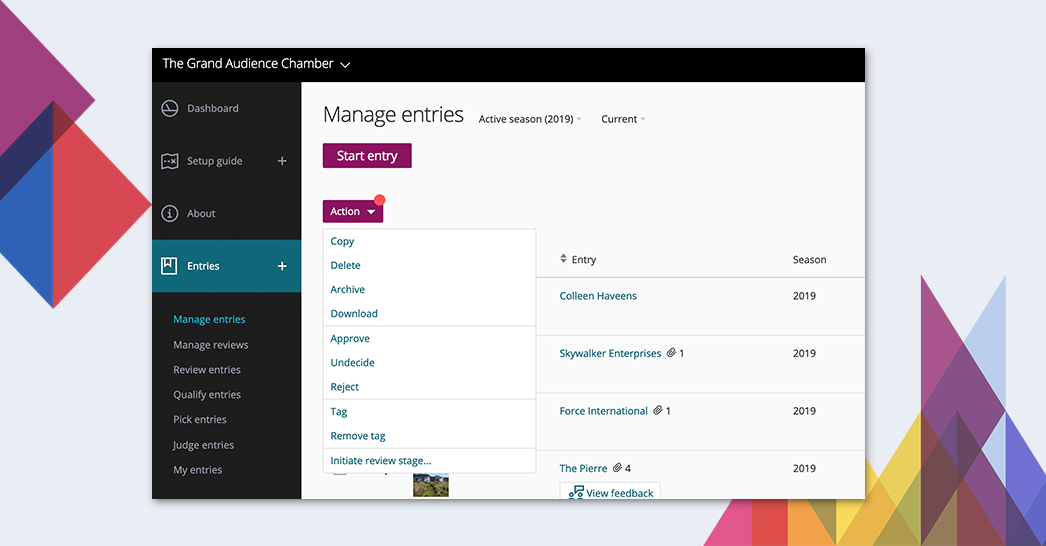1046x546 pixels.
Task: Click the Dashboard gauge icon
Action: (169, 108)
